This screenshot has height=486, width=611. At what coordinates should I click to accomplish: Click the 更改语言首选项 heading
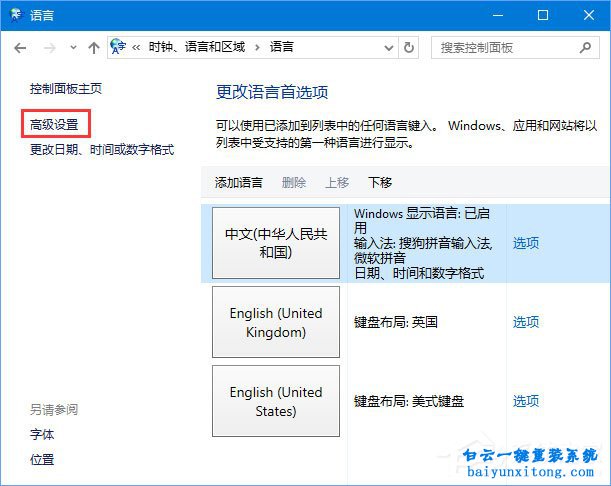(x=272, y=92)
